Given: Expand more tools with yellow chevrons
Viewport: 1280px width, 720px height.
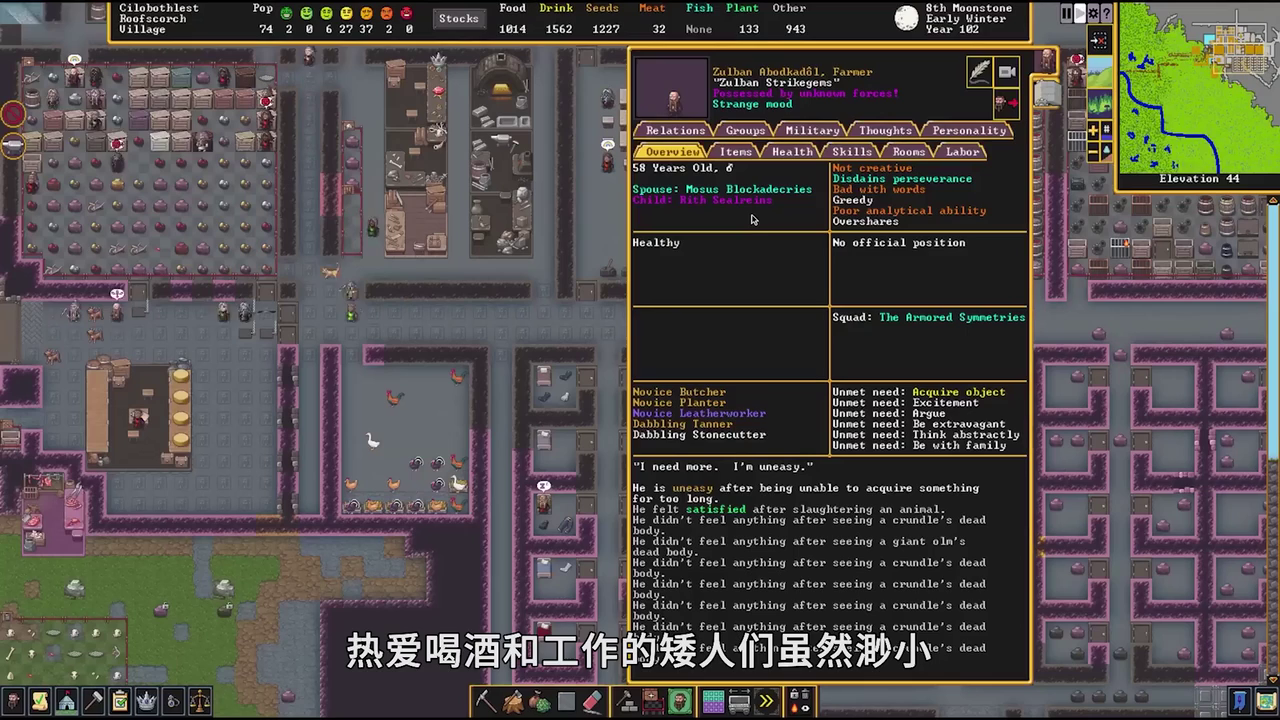Looking at the screenshot, I should [766, 701].
